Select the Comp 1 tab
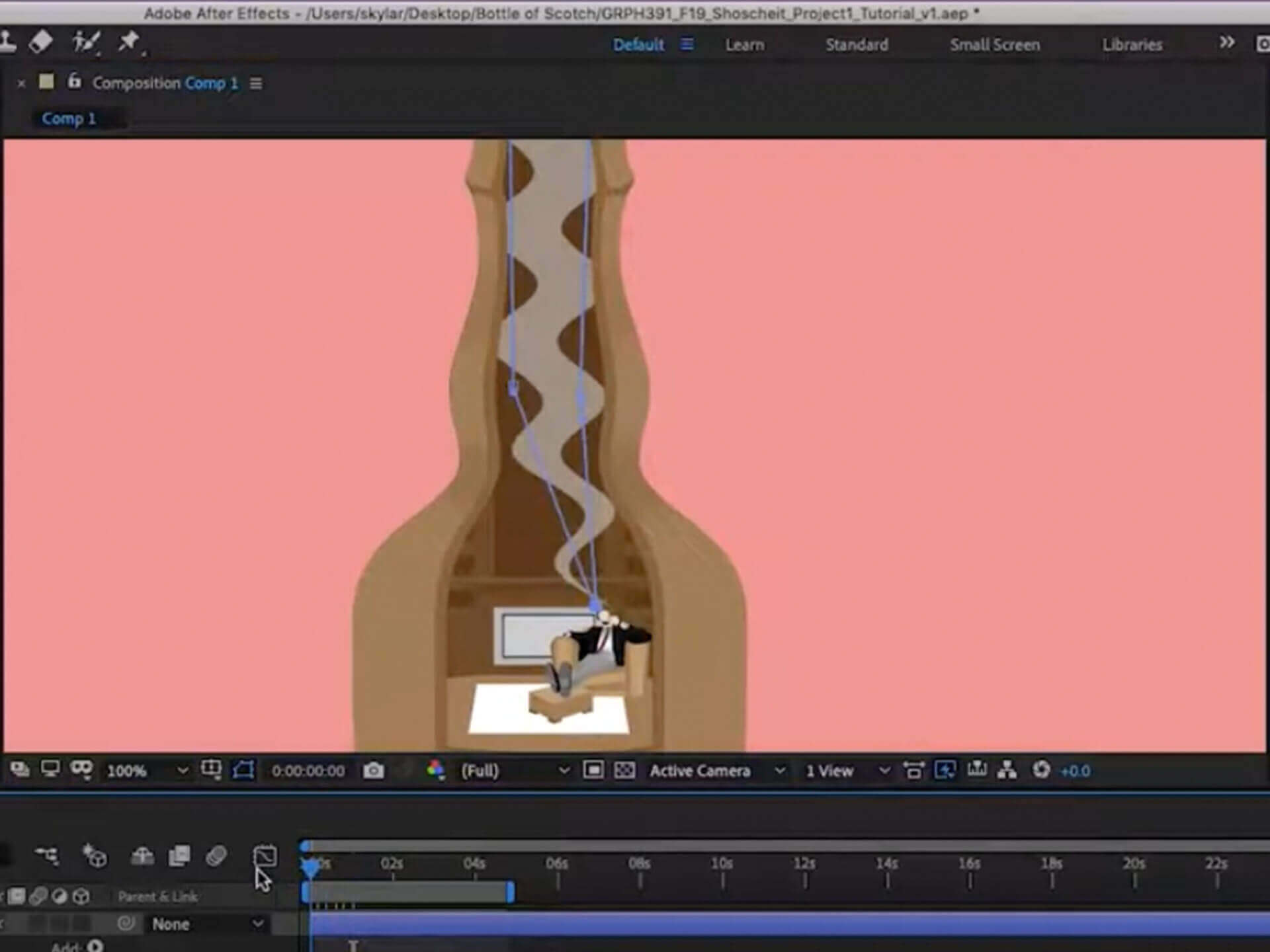The image size is (1270, 952). (68, 118)
